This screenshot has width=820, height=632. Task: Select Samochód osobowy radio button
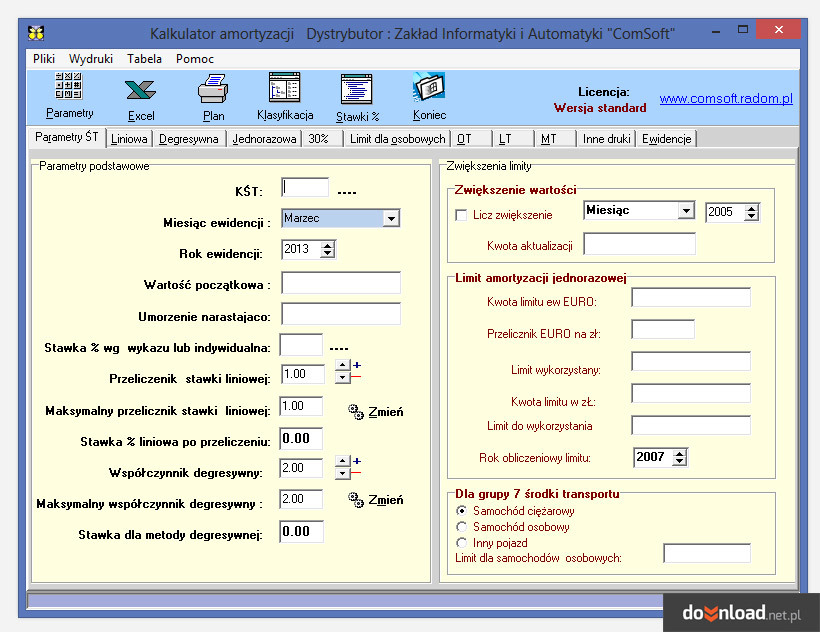coord(461,527)
